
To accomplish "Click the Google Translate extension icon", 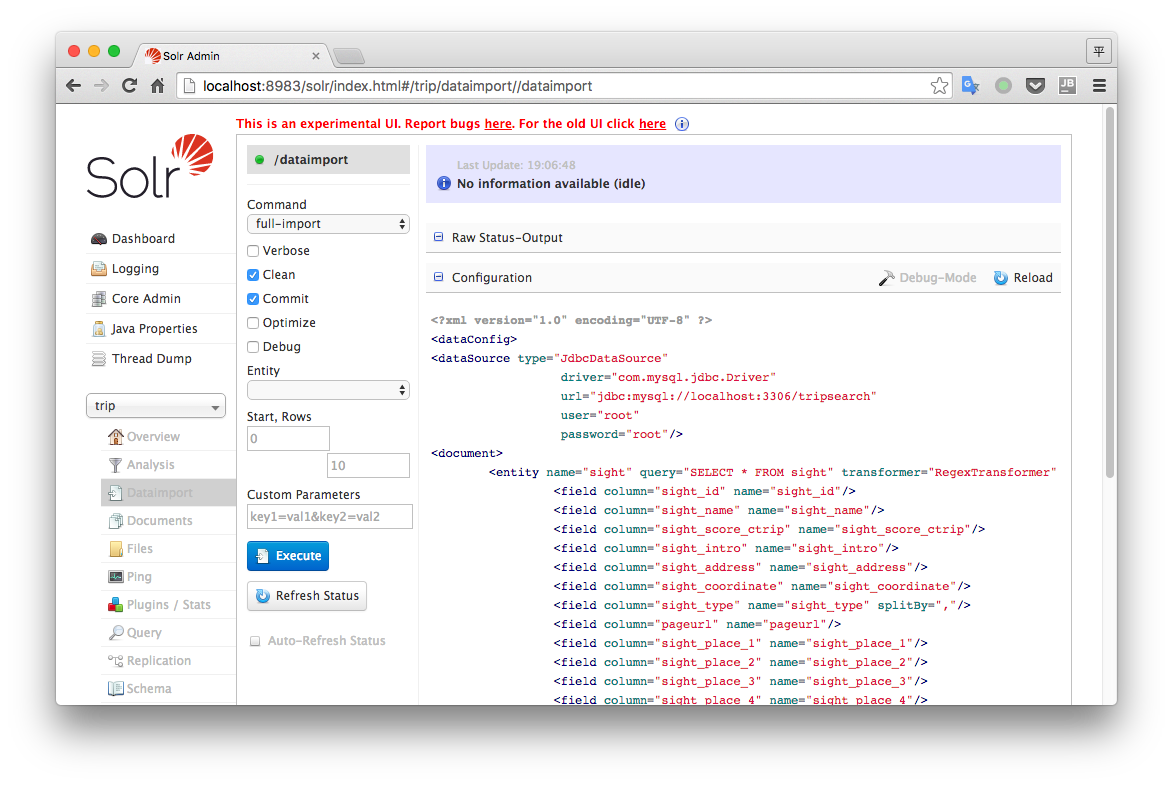I will pyautogui.click(x=970, y=86).
